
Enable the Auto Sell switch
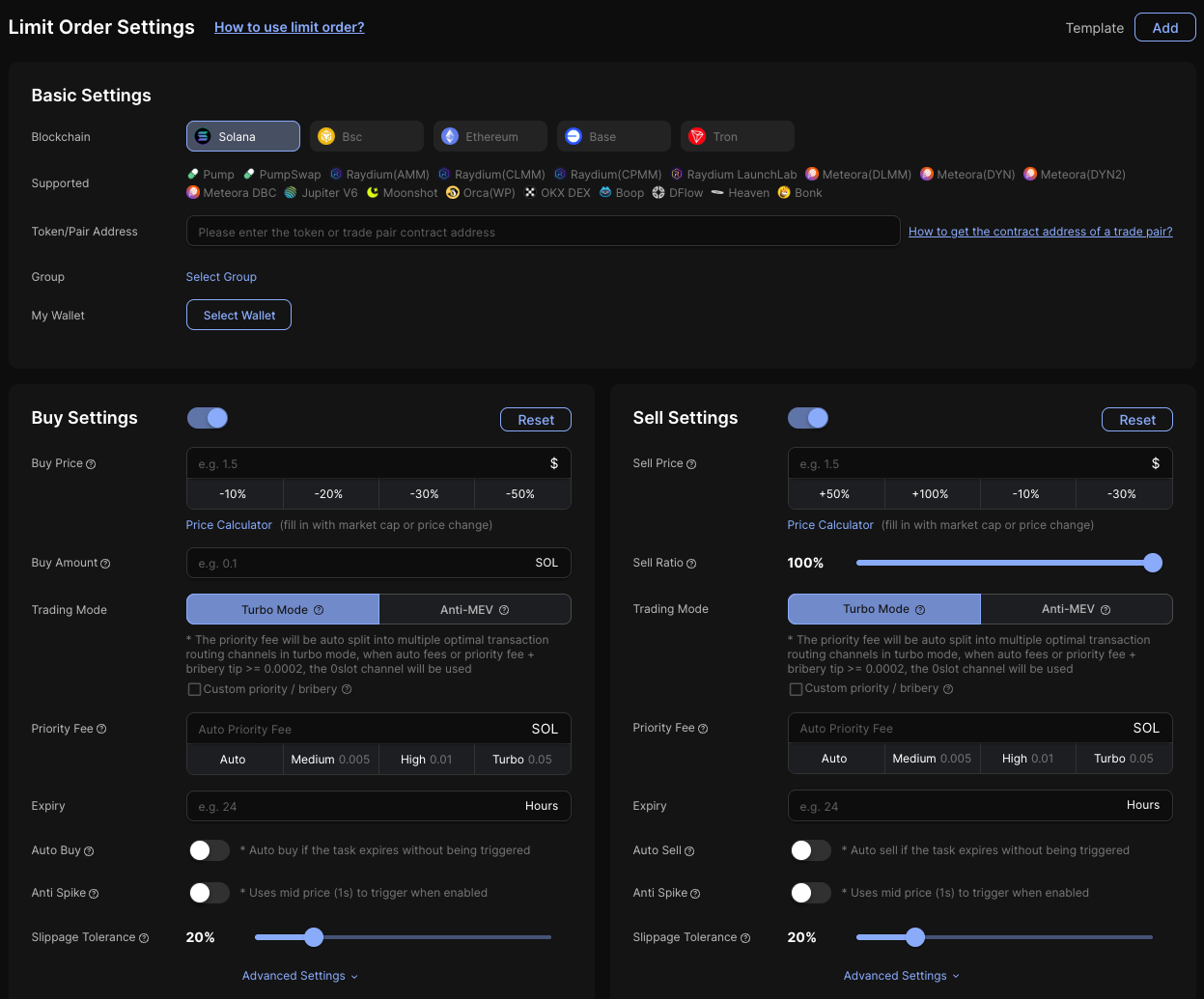(811, 850)
